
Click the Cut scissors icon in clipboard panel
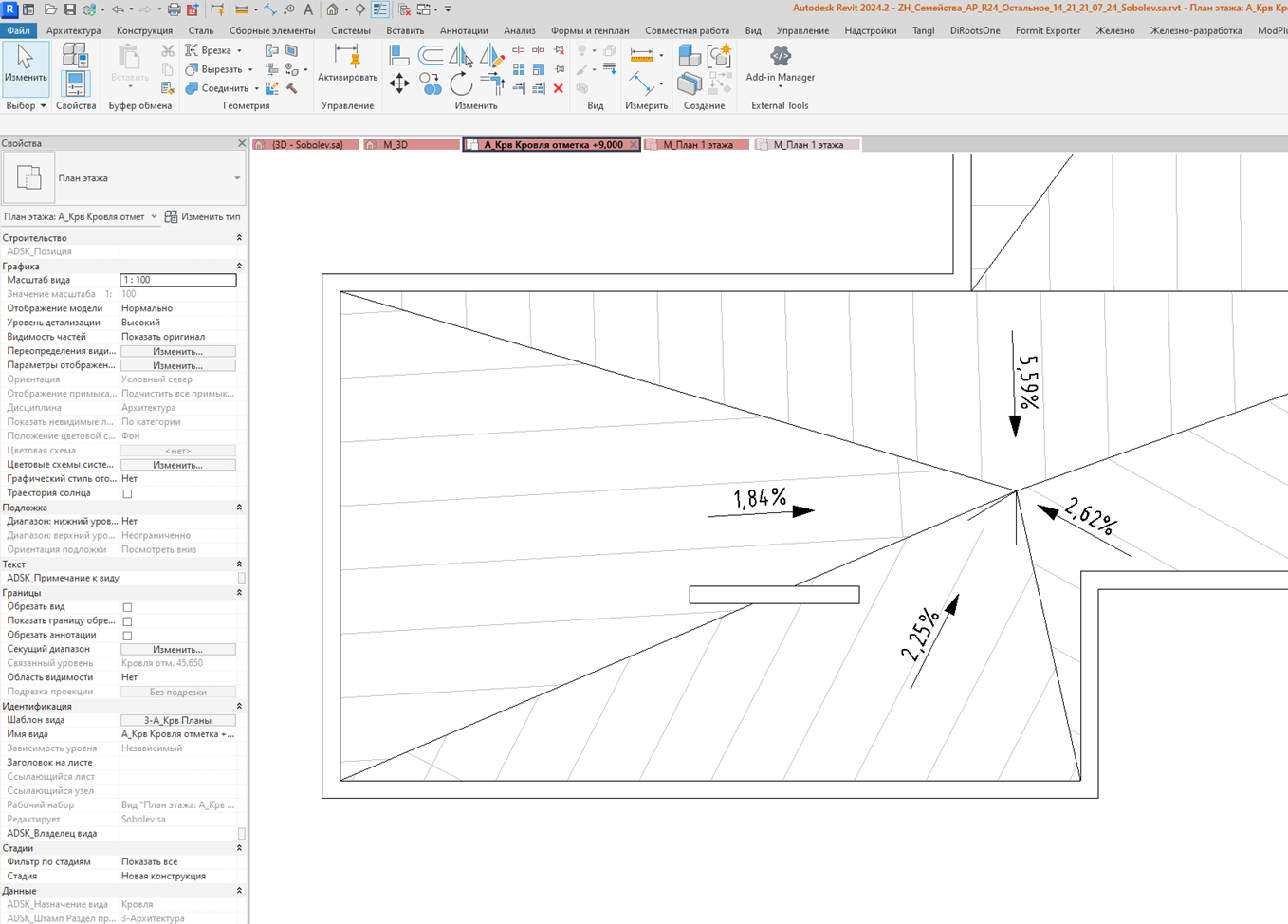168,50
